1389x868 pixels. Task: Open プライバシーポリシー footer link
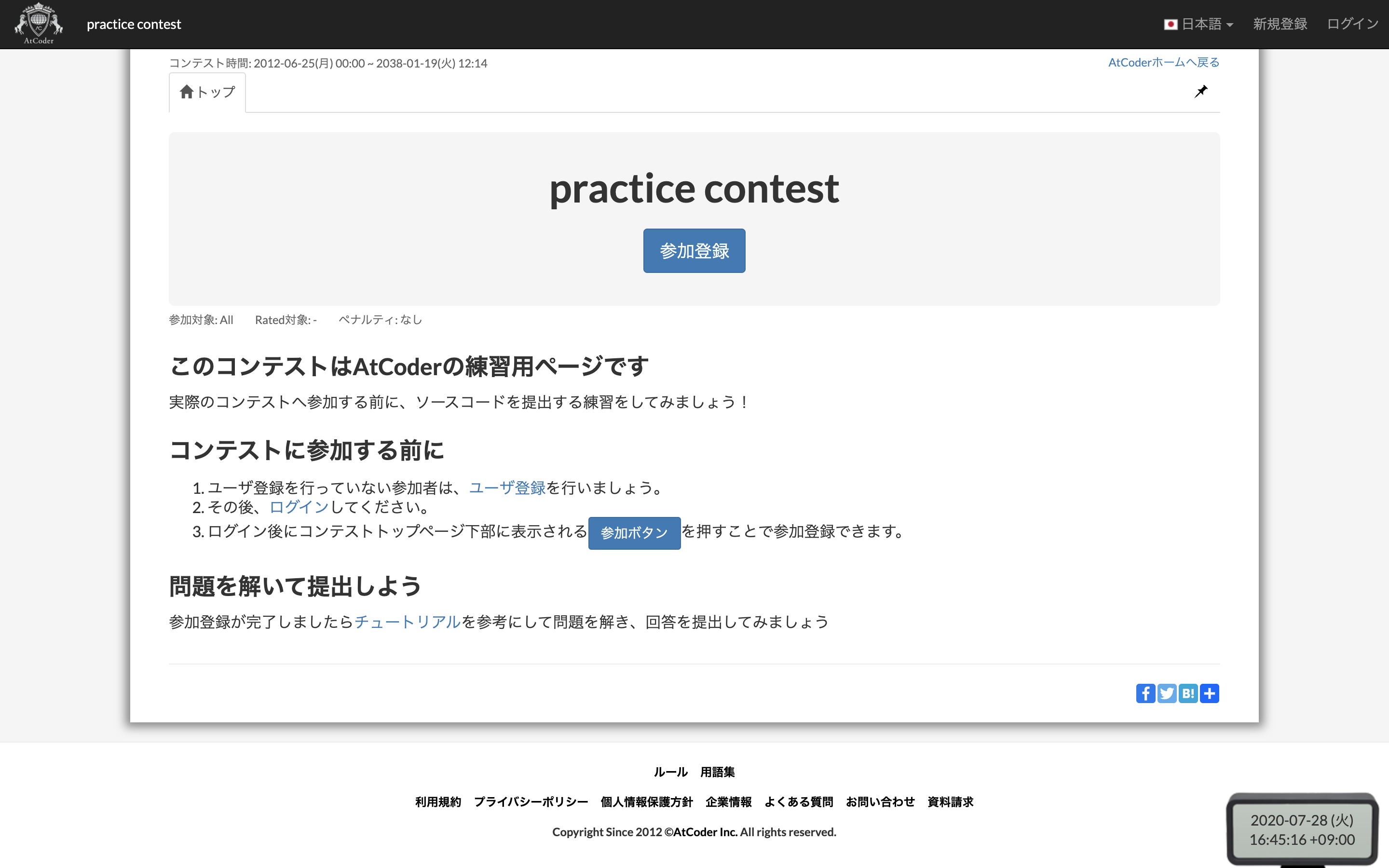click(x=531, y=802)
